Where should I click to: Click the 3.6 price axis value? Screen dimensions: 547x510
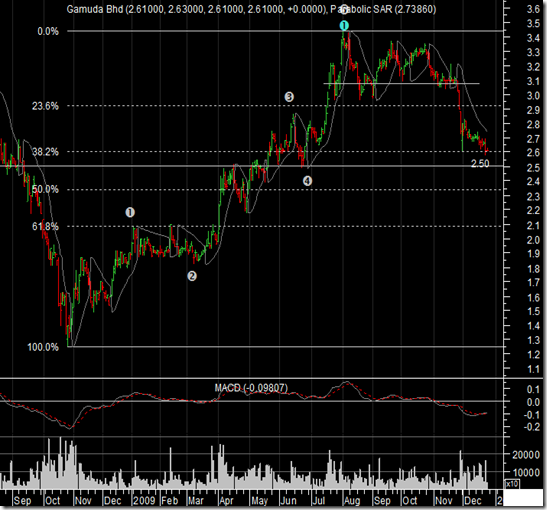533,9
